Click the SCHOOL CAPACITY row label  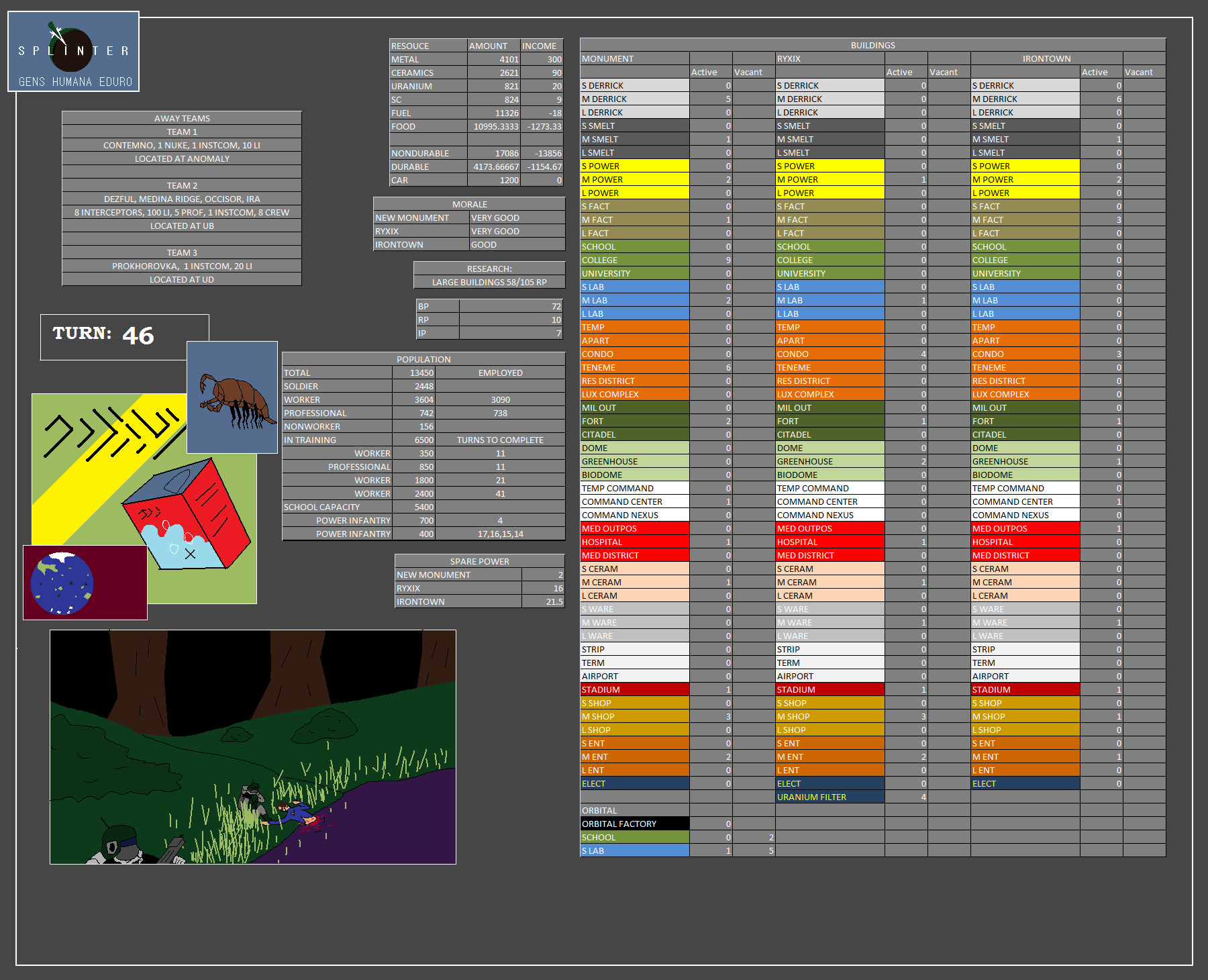point(337,507)
